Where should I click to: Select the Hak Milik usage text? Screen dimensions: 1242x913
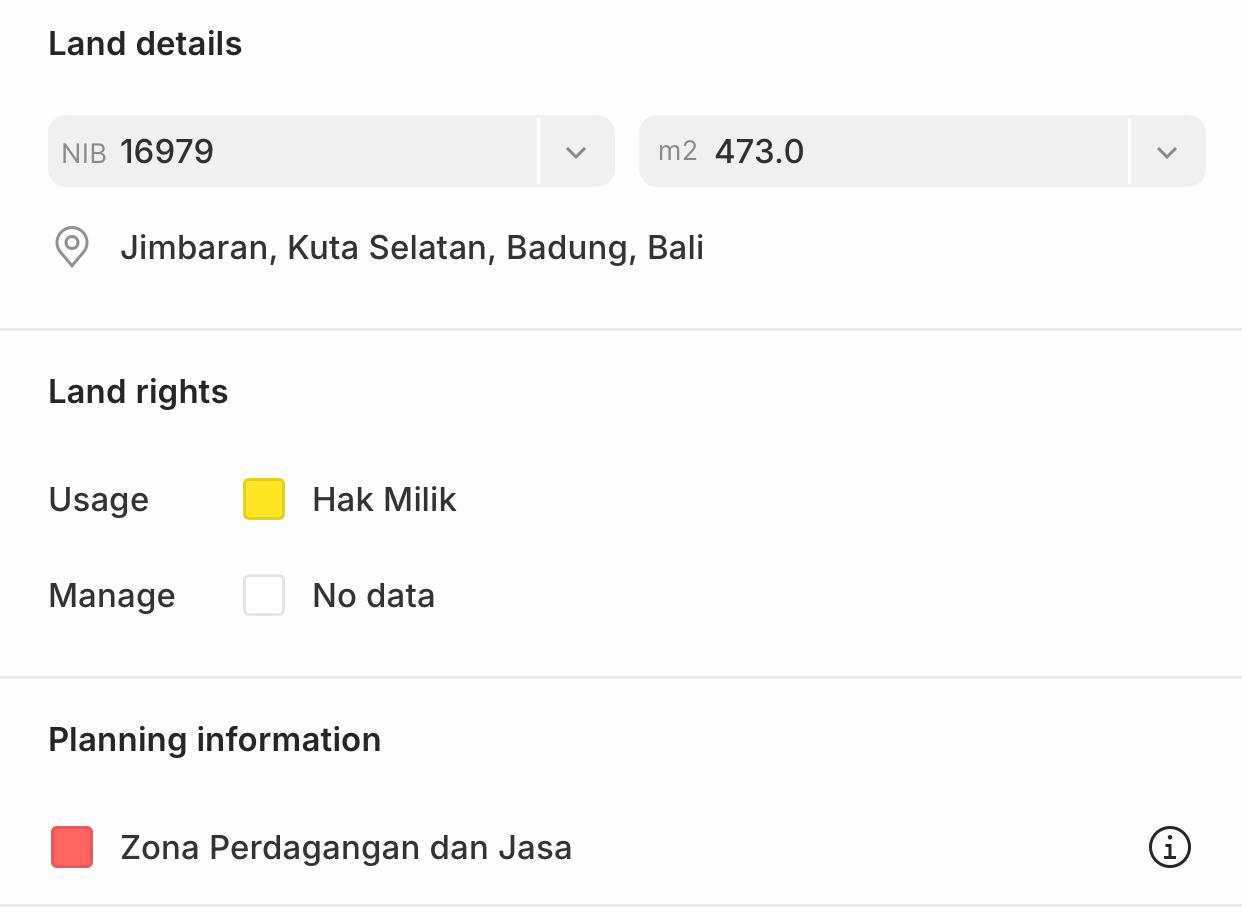click(x=384, y=499)
